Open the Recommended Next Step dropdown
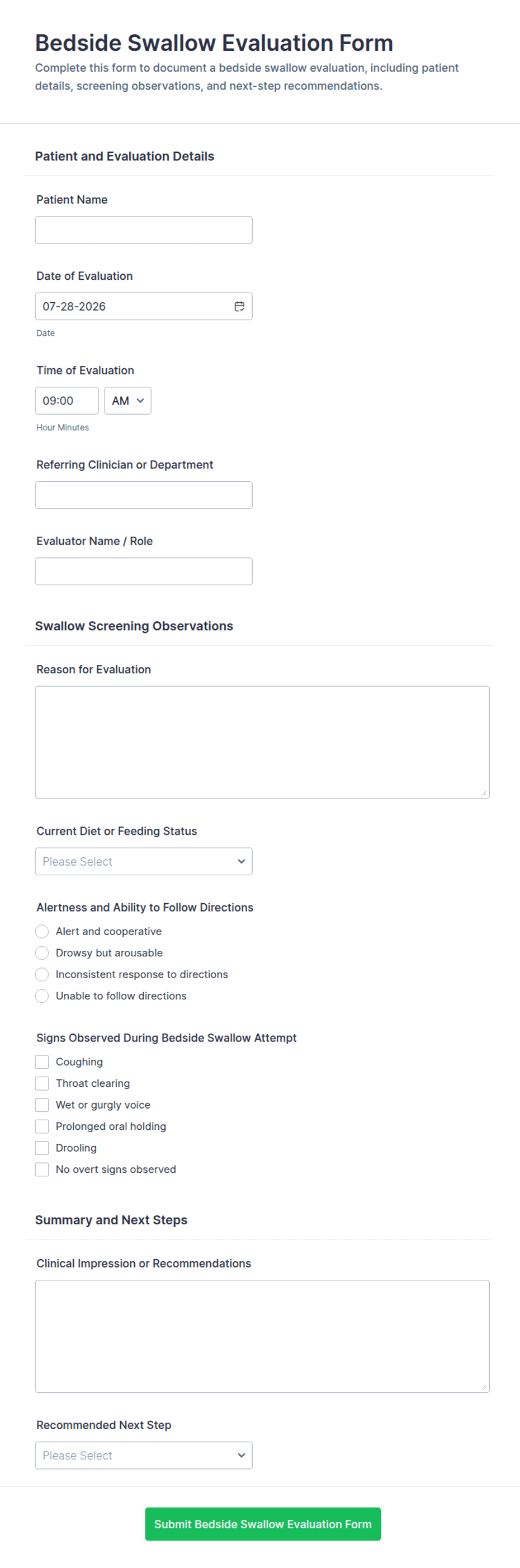Image resolution: width=520 pixels, height=1568 pixels. pos(144,1456)
